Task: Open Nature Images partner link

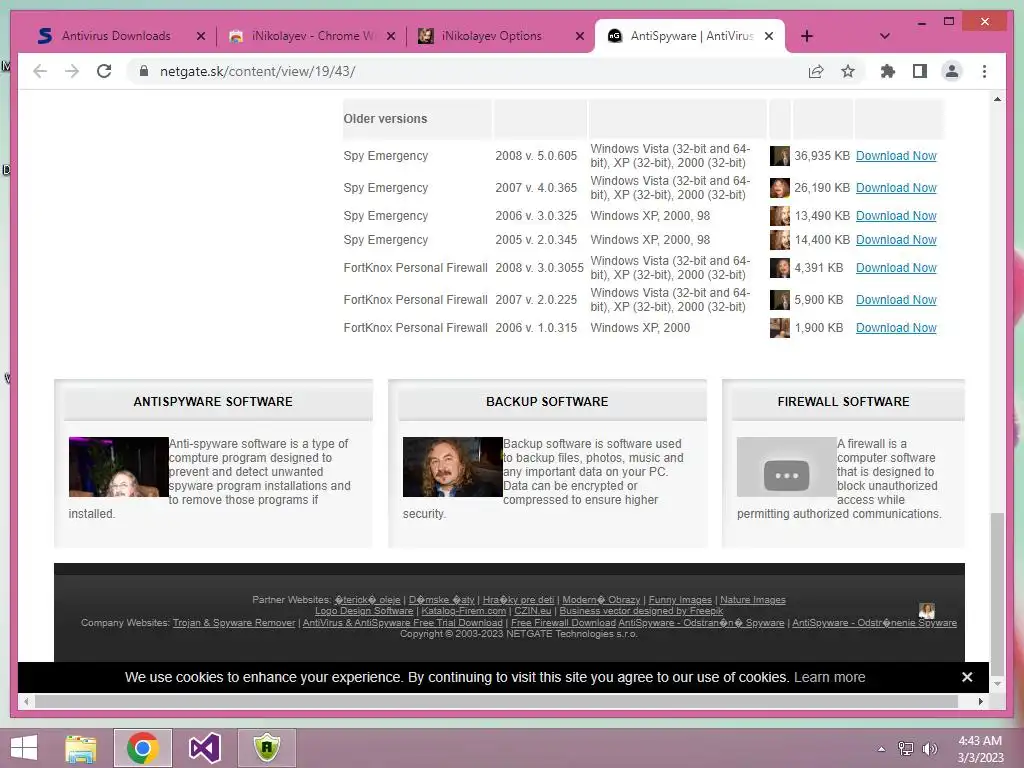Action: [x=752, y=600]
